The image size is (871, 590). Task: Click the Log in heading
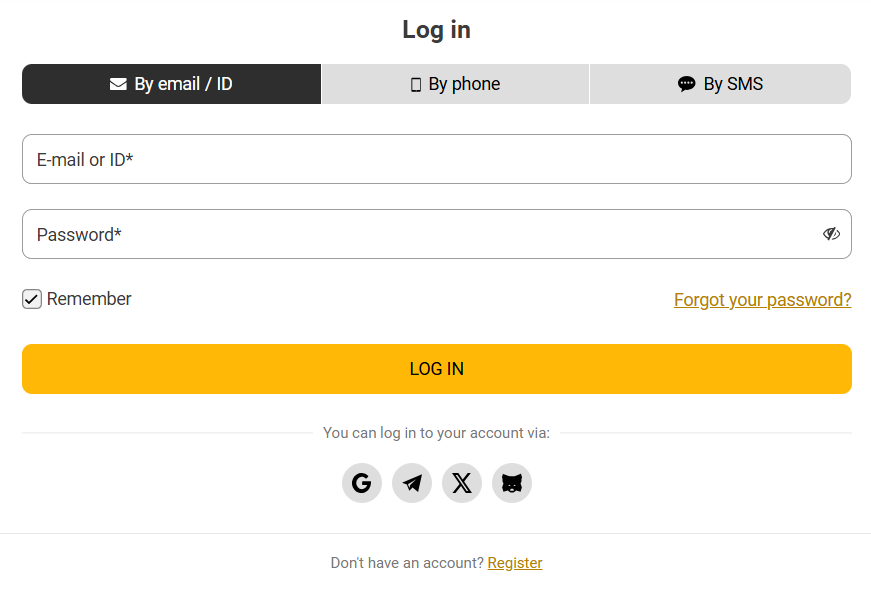(436, 30)
